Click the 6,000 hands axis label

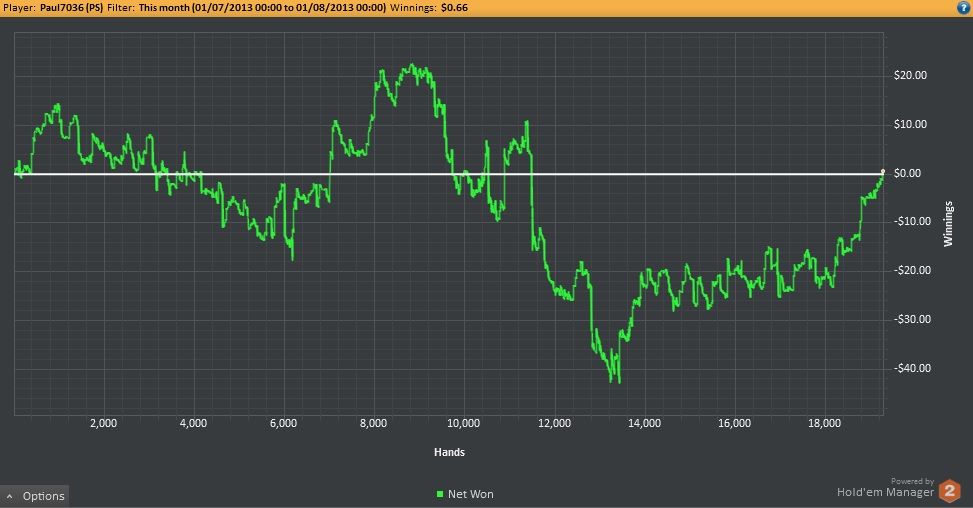(284, 423)
